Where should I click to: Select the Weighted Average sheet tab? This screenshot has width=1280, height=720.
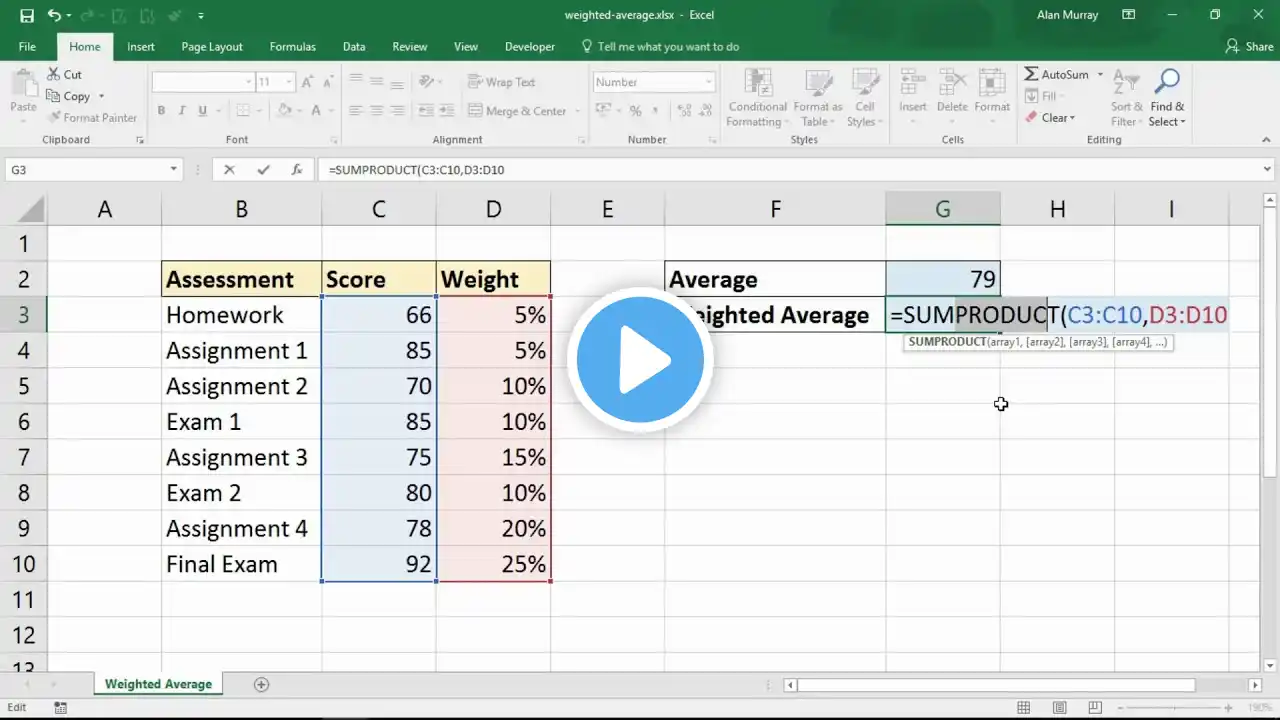(x=158, y=684)
